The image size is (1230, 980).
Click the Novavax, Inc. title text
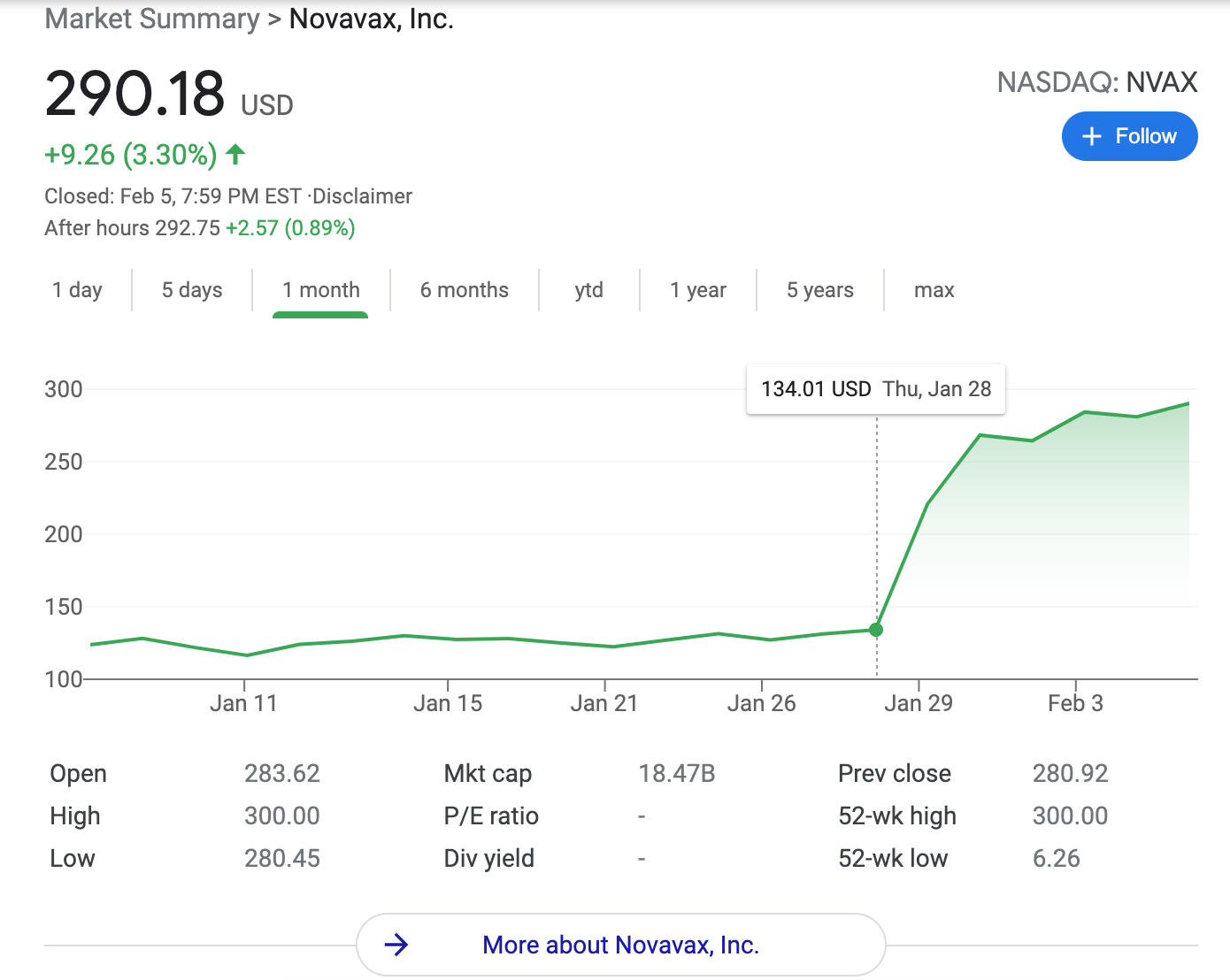tap(372, 19)
